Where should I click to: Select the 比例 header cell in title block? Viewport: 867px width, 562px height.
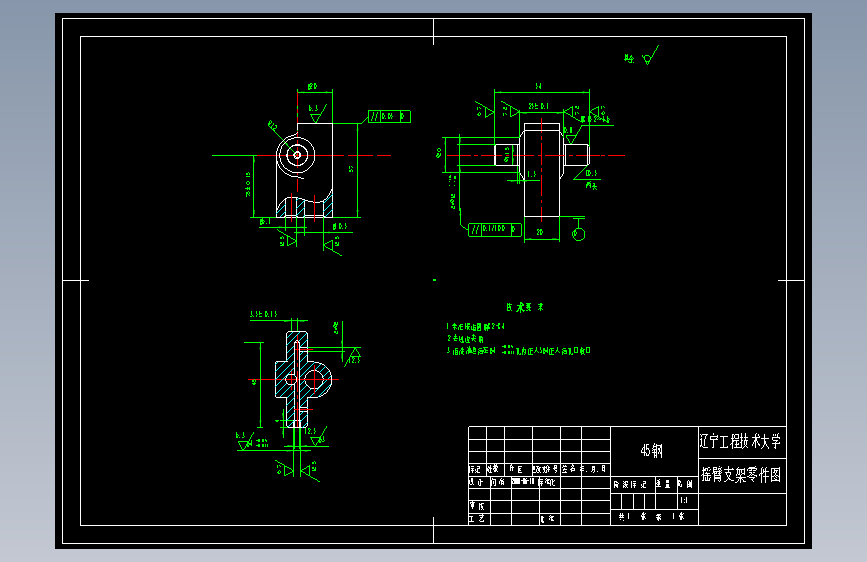click(688, 485)
